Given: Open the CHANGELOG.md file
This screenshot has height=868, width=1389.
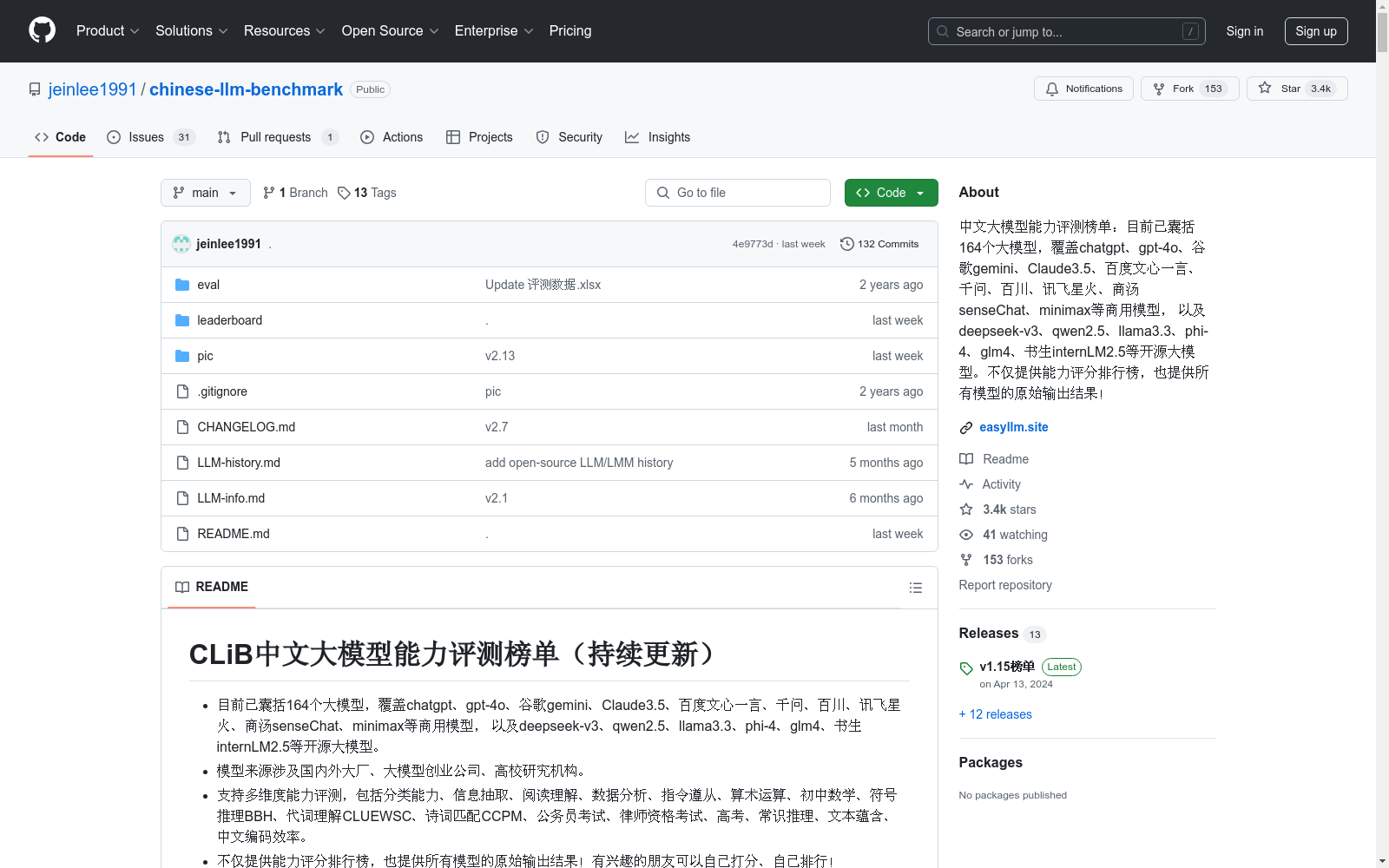Looking at the screenshot, I should (246, 427).
